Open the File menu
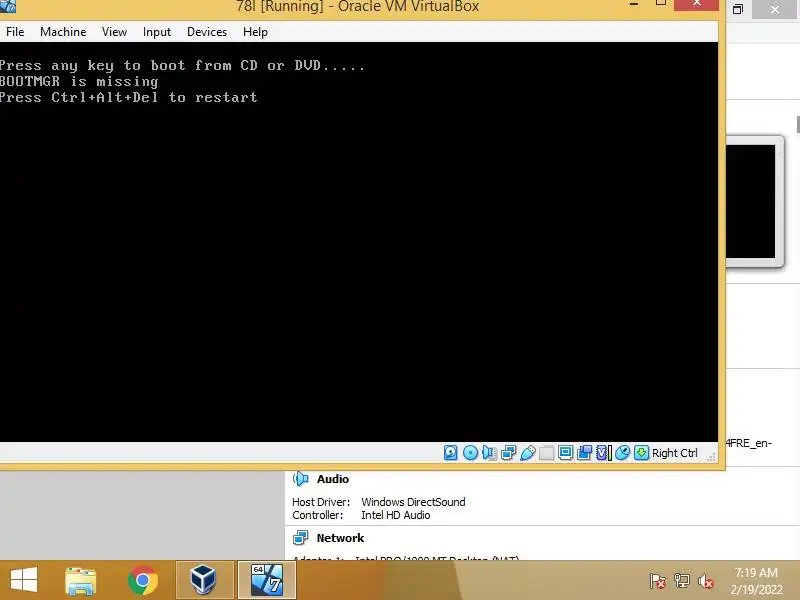Screen dimensions: 800x600 coord(15,32)
